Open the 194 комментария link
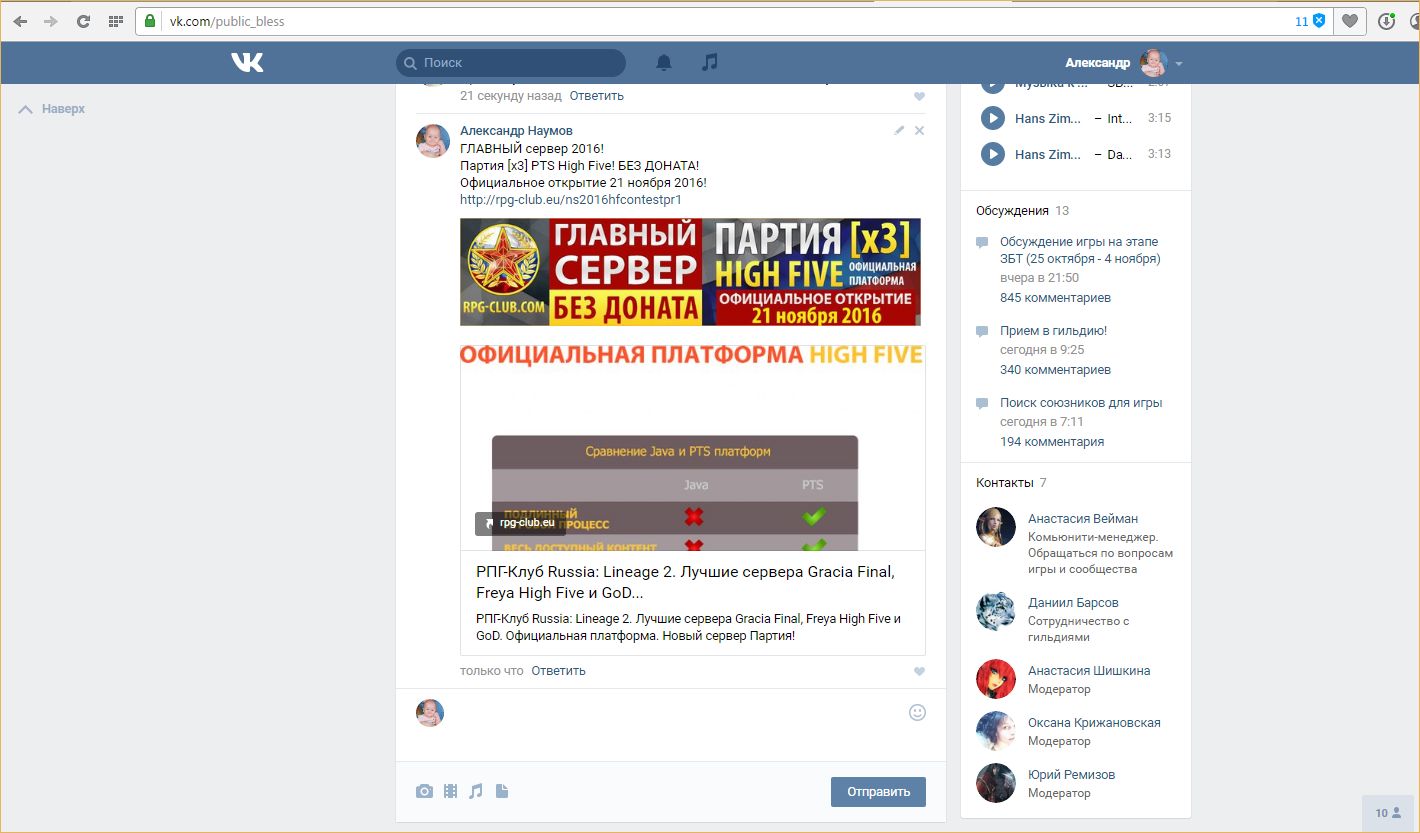Viewport: 1420px width, 833px height. pos(1052,442)
